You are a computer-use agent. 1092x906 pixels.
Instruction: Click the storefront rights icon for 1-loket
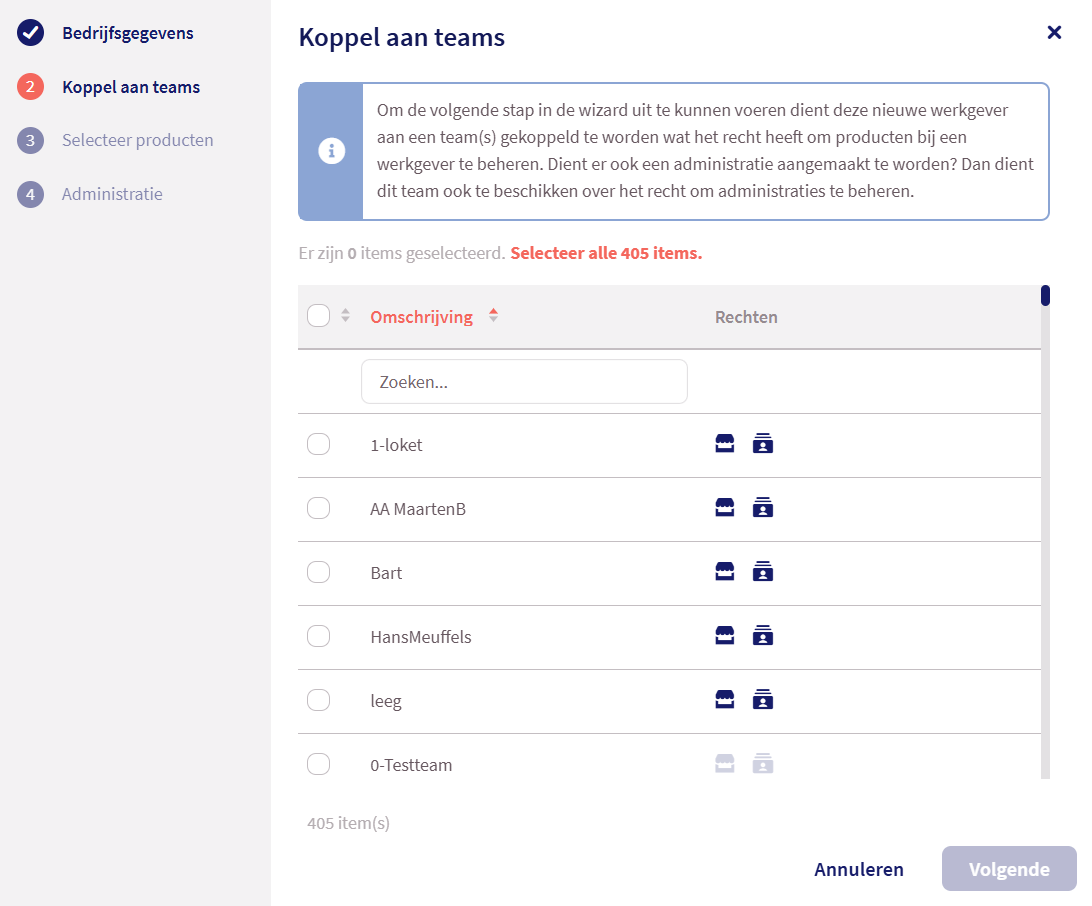click(725, 444)
